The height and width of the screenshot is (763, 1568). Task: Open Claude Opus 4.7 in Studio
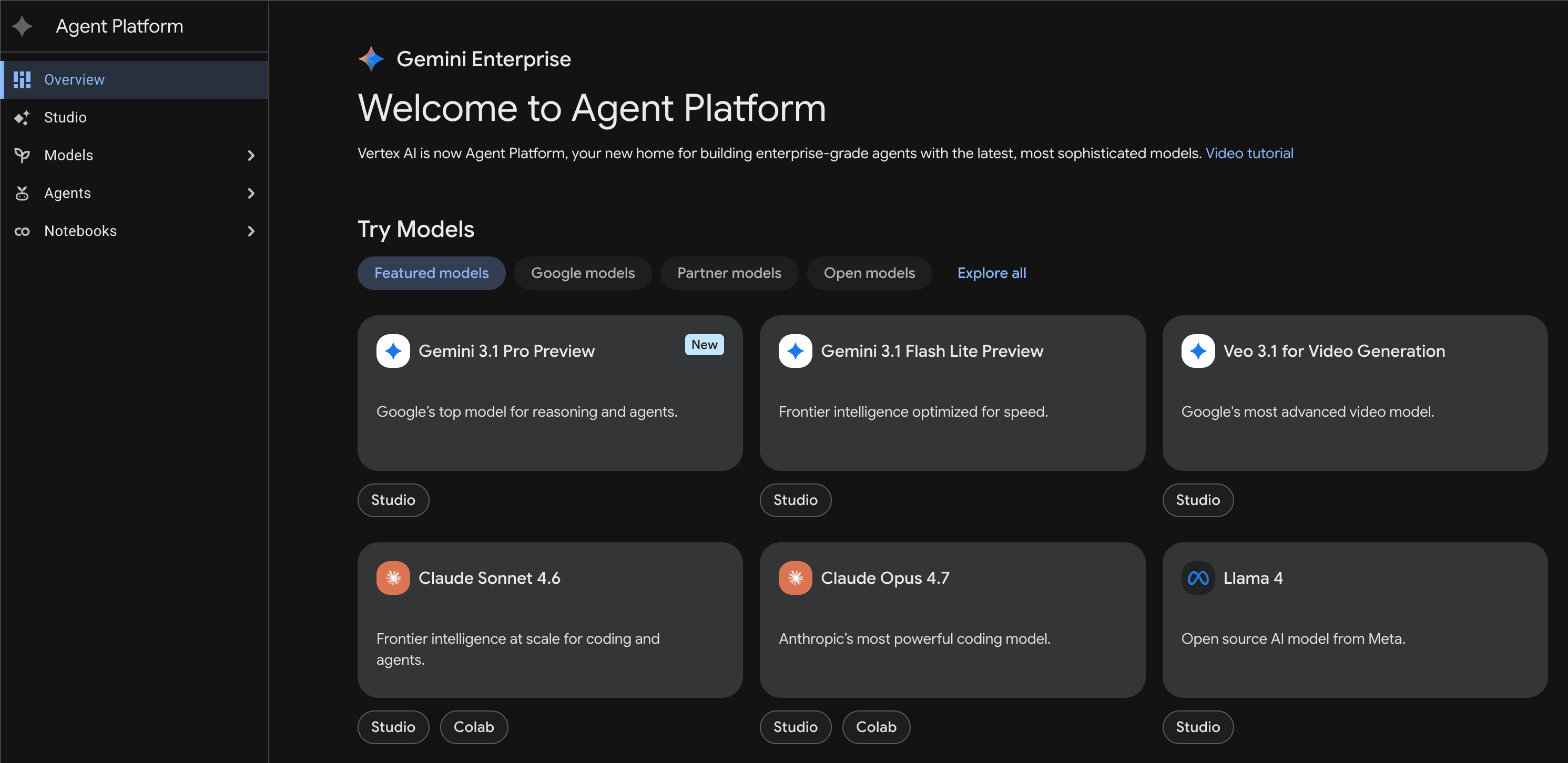click(x=795, y=727)
